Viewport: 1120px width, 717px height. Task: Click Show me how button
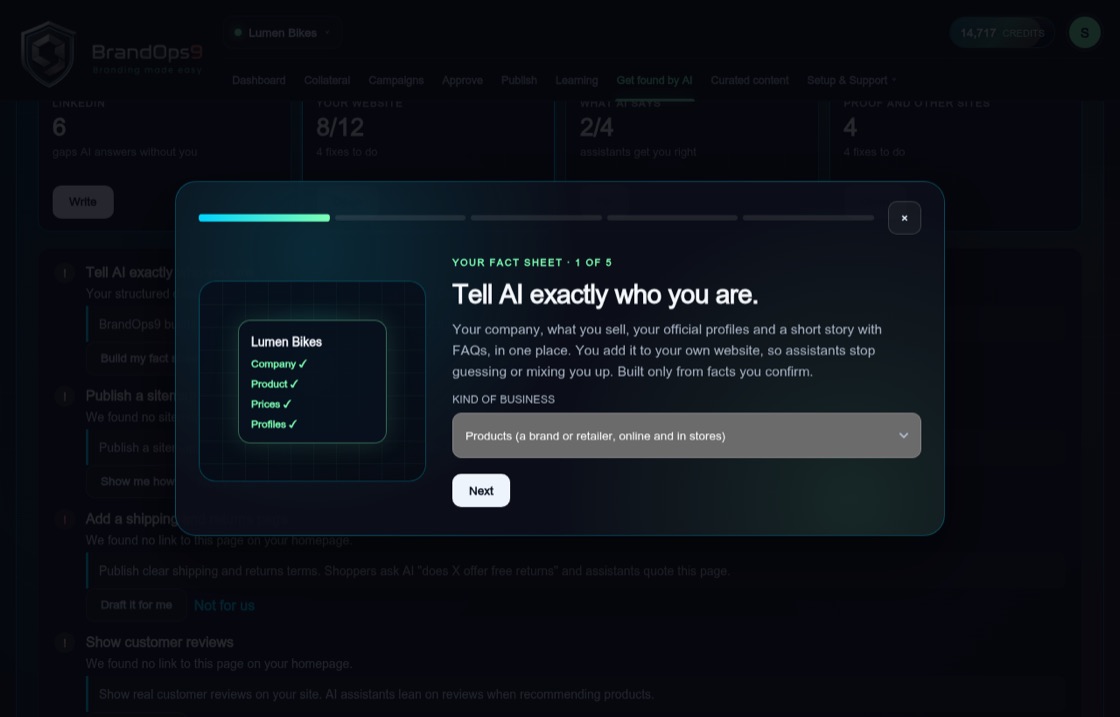coord(131,481)
